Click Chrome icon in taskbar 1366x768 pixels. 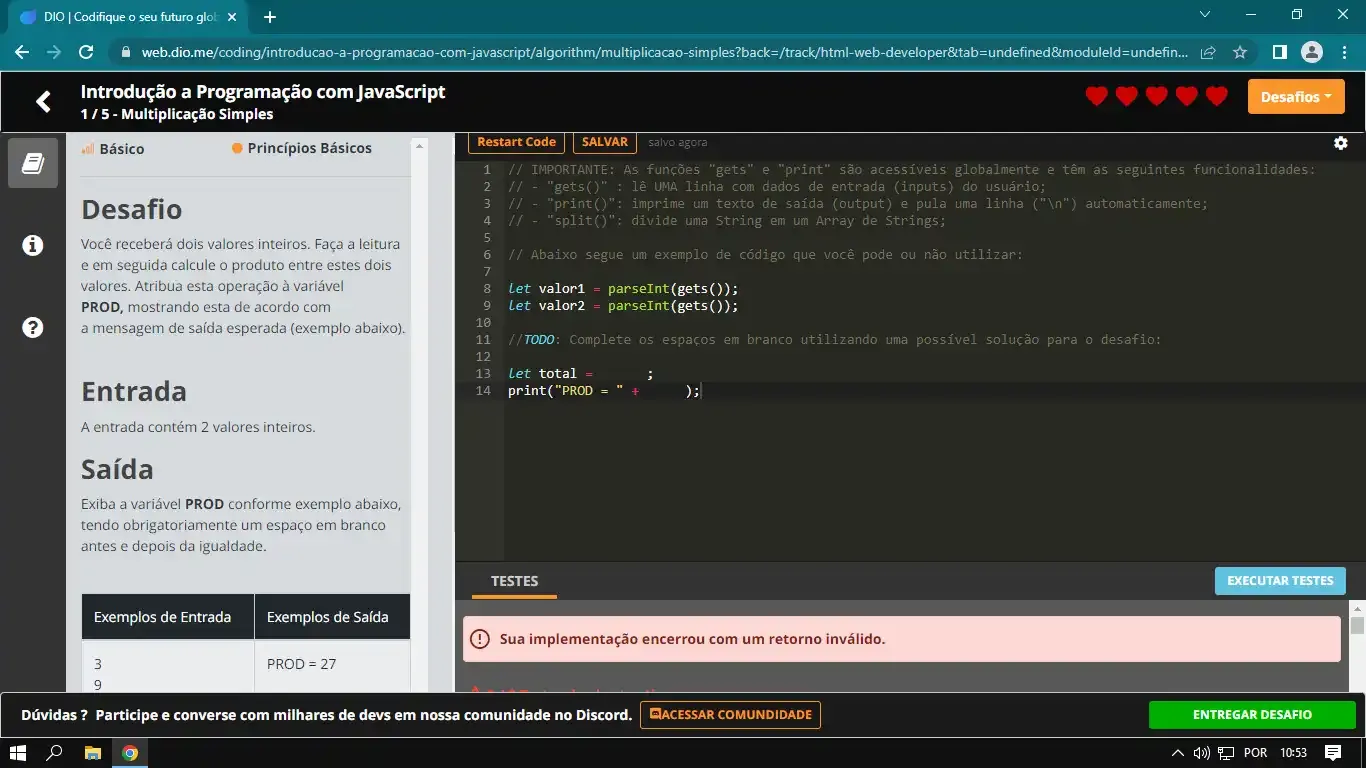130,752
